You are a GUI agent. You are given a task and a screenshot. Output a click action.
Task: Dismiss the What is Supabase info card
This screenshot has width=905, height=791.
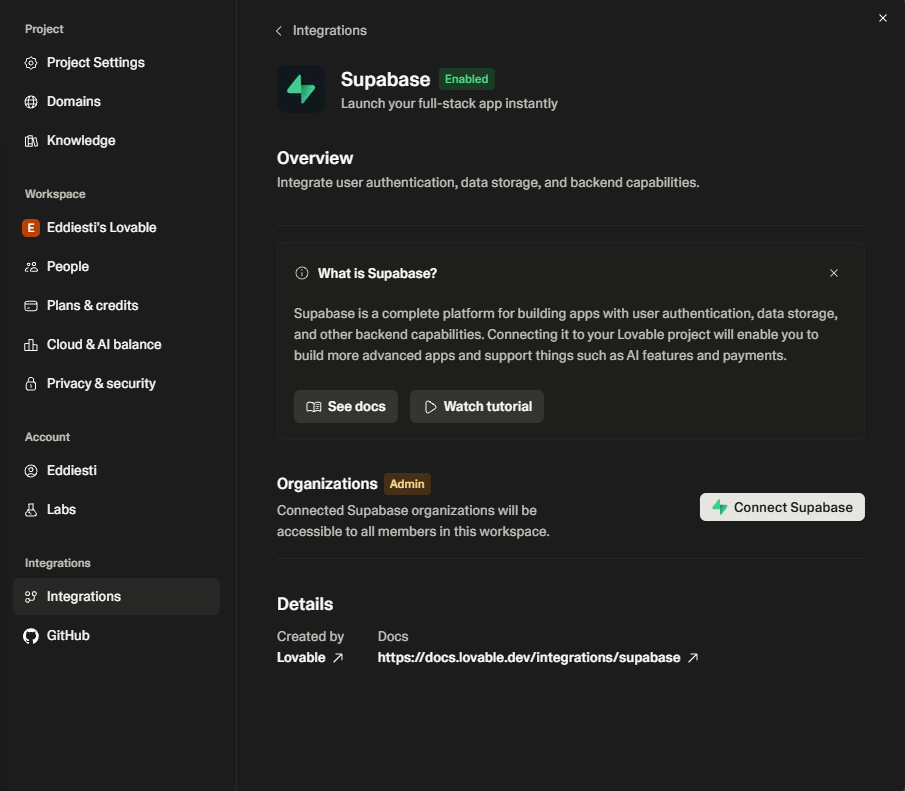834,273
